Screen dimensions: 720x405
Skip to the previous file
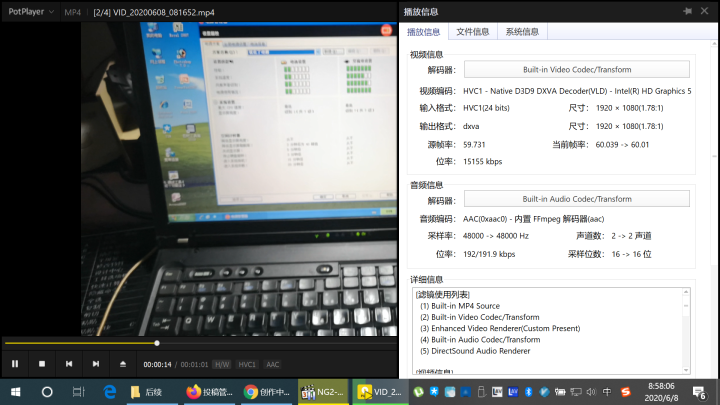(69, 363)
